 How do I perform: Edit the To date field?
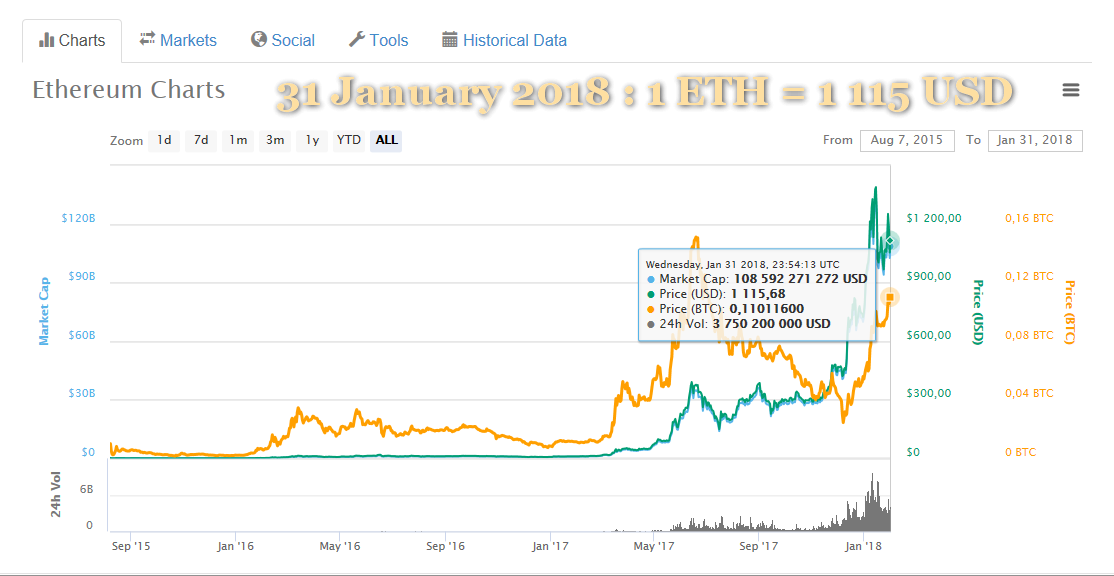click(x=1035, y=141)
